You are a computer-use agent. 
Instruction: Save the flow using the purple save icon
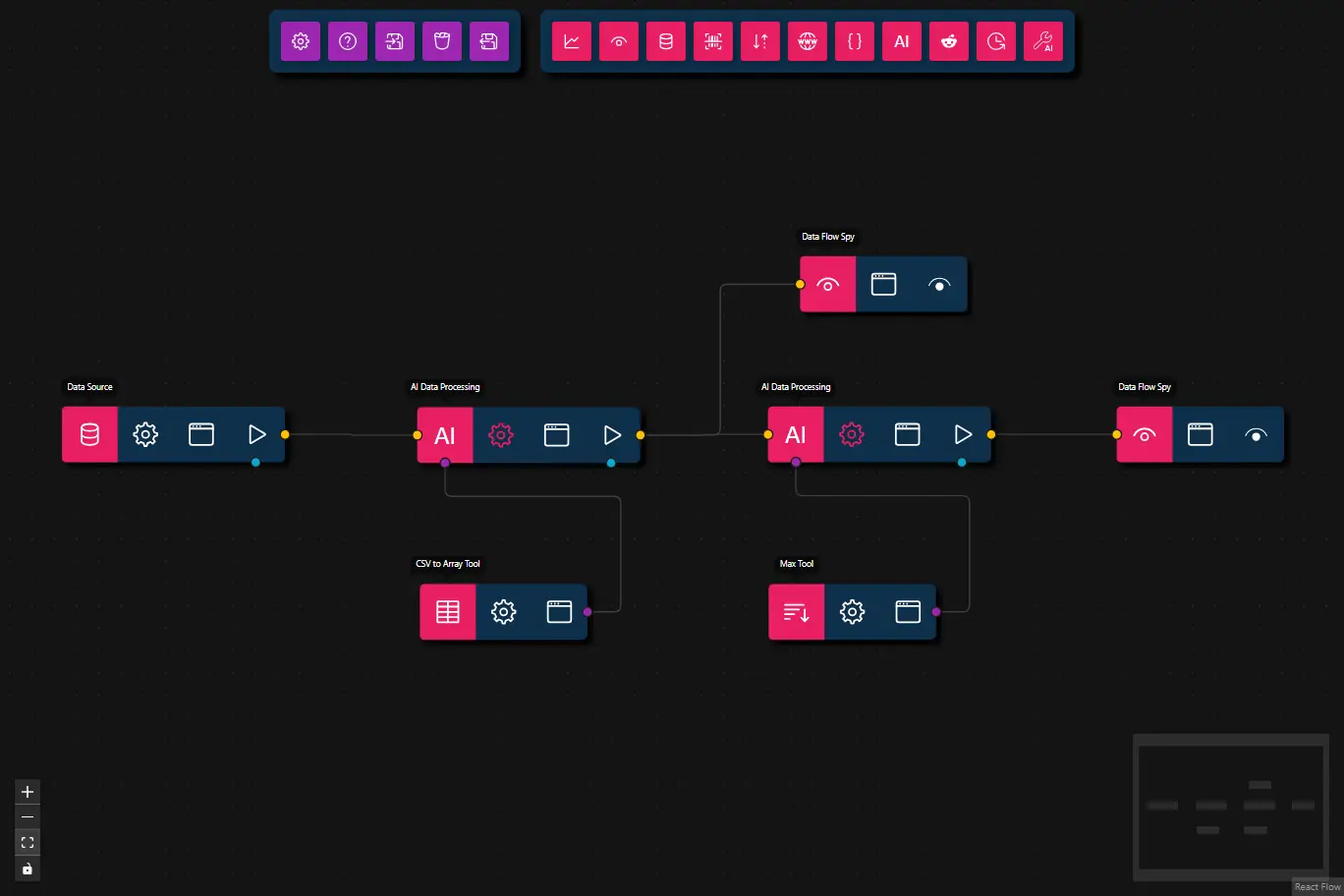pyautogui.click(x=488, y=41)
